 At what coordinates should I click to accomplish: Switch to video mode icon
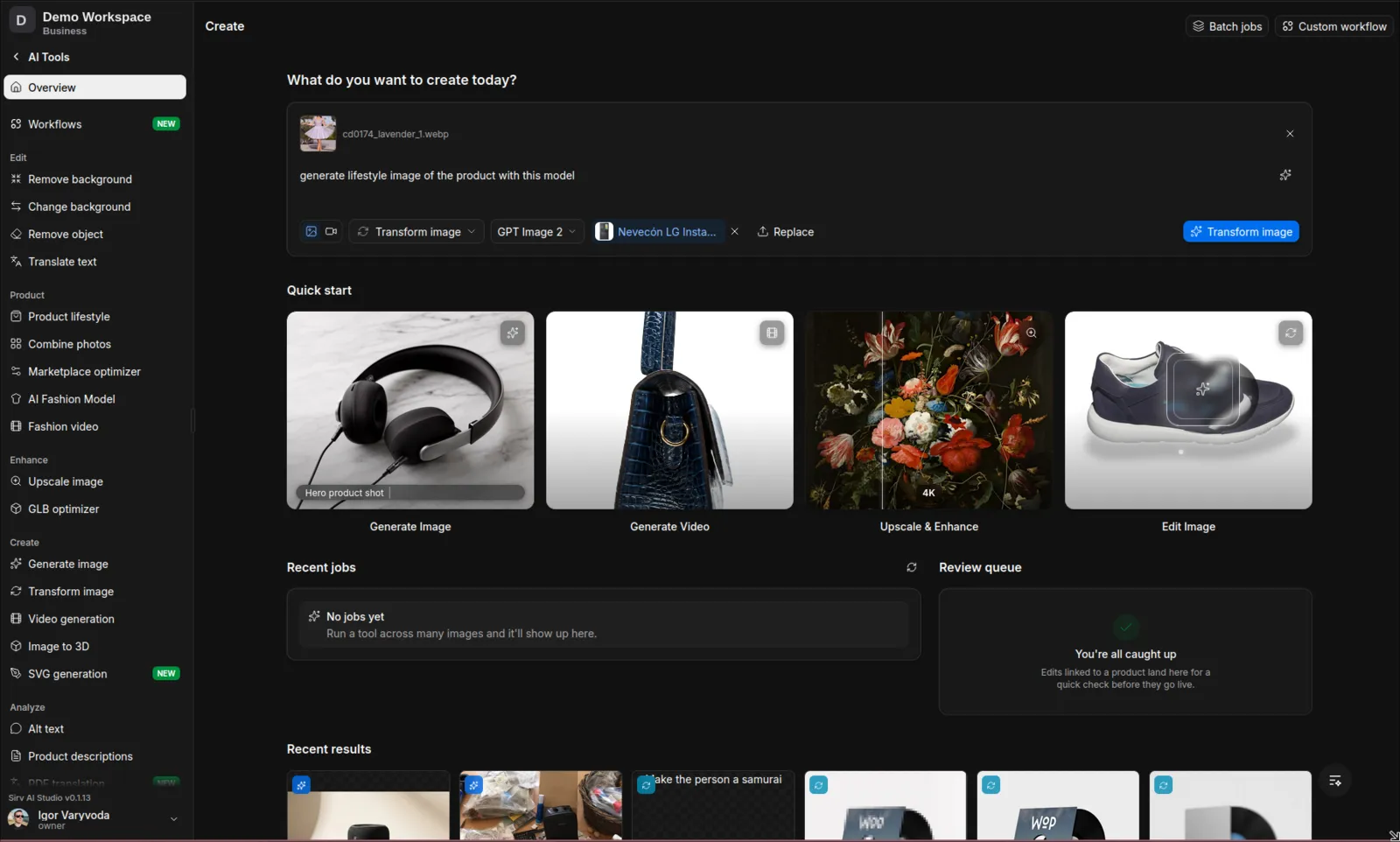(x=332, y=232)
